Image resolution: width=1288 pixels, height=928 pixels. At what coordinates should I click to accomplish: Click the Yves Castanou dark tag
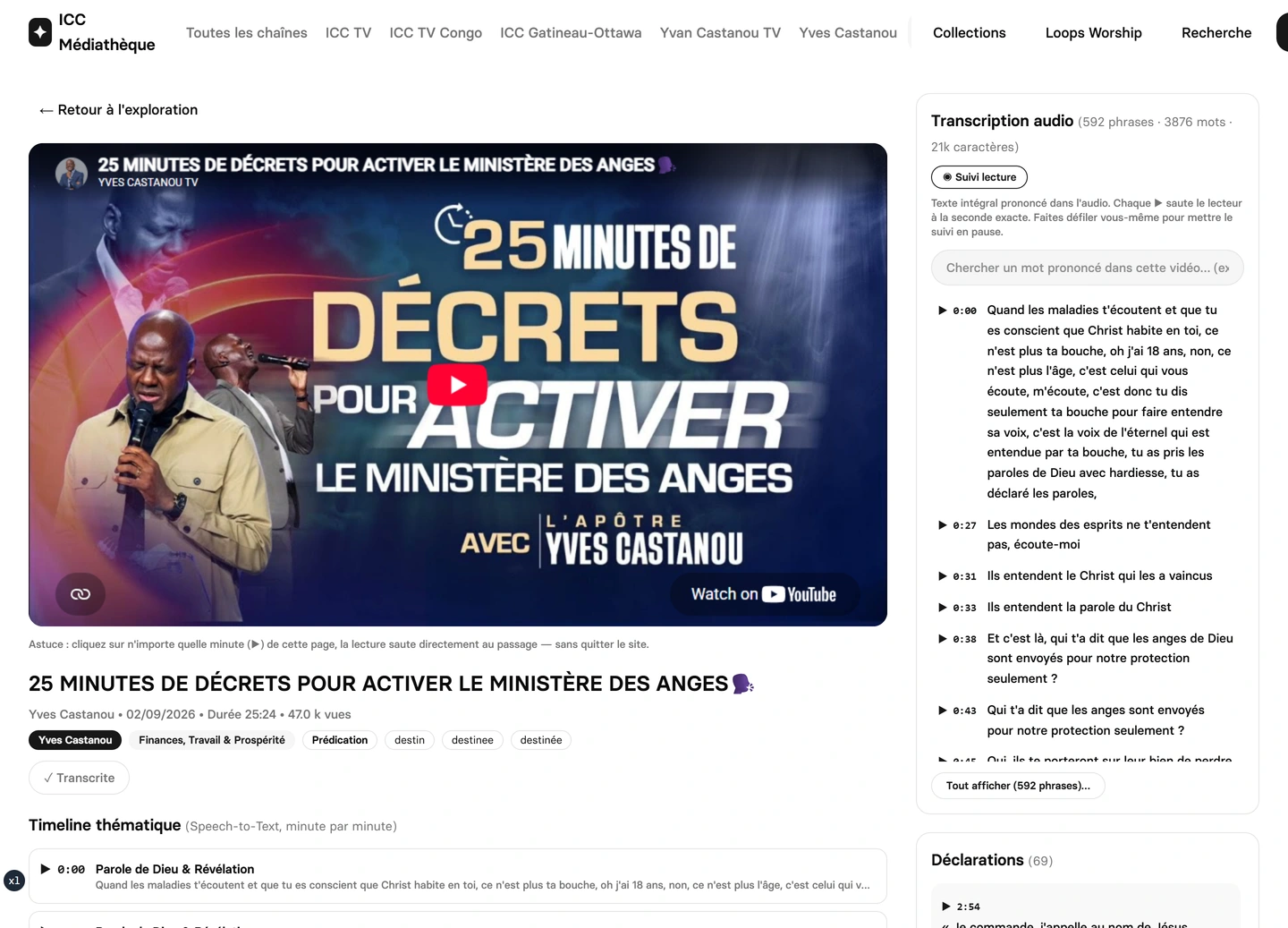(x=75, y=740)
